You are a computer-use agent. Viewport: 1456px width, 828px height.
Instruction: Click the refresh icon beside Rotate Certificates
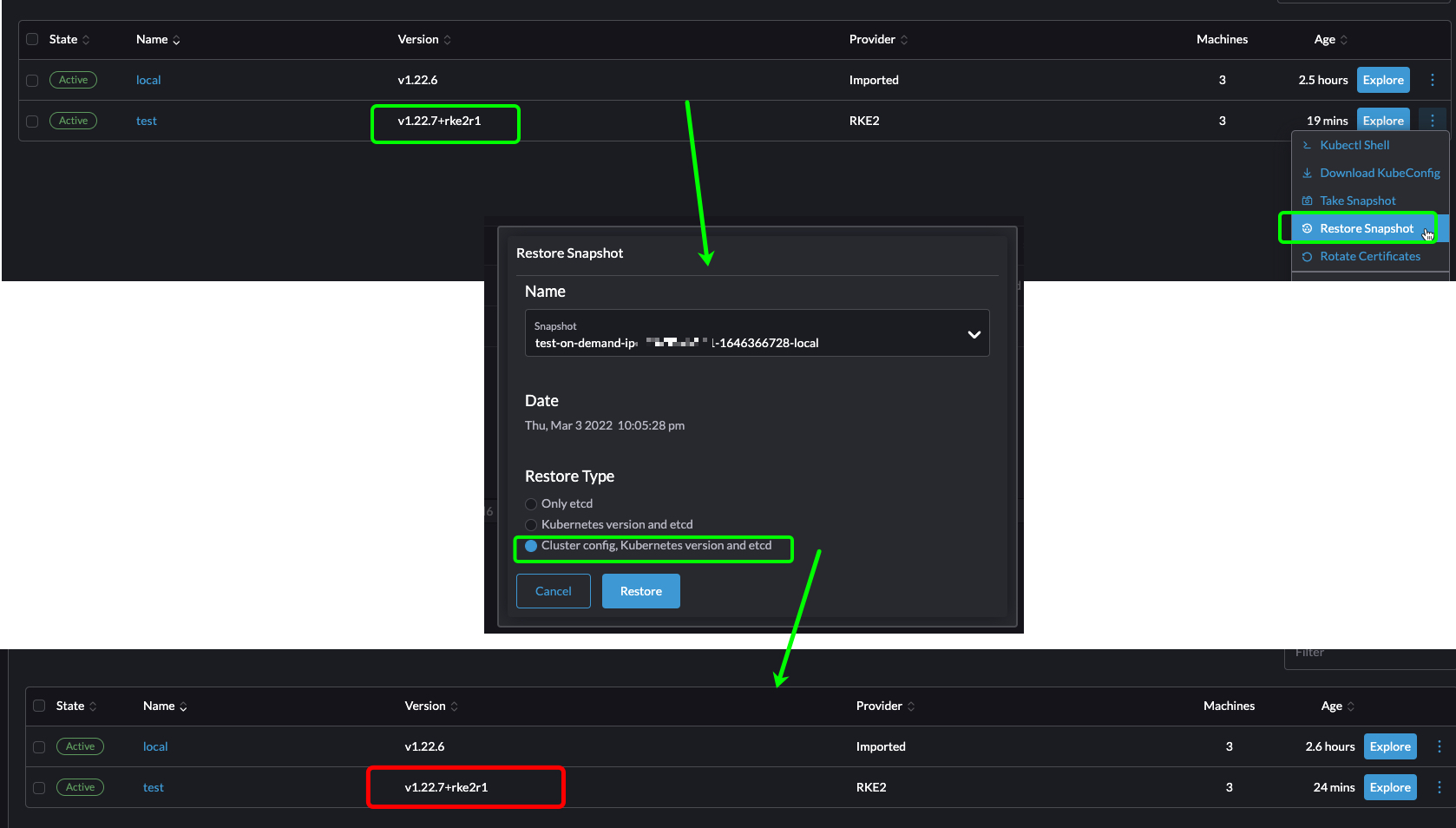[1308, 256]
